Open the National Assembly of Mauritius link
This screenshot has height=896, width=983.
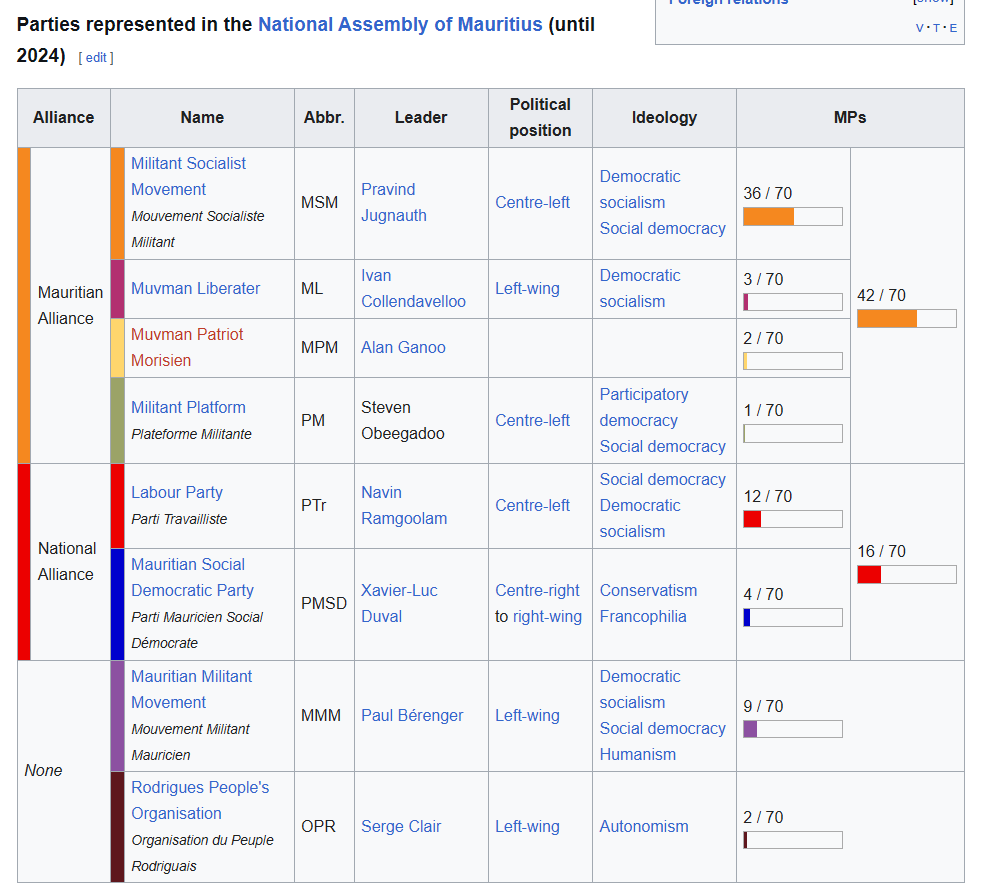[400, 24]
